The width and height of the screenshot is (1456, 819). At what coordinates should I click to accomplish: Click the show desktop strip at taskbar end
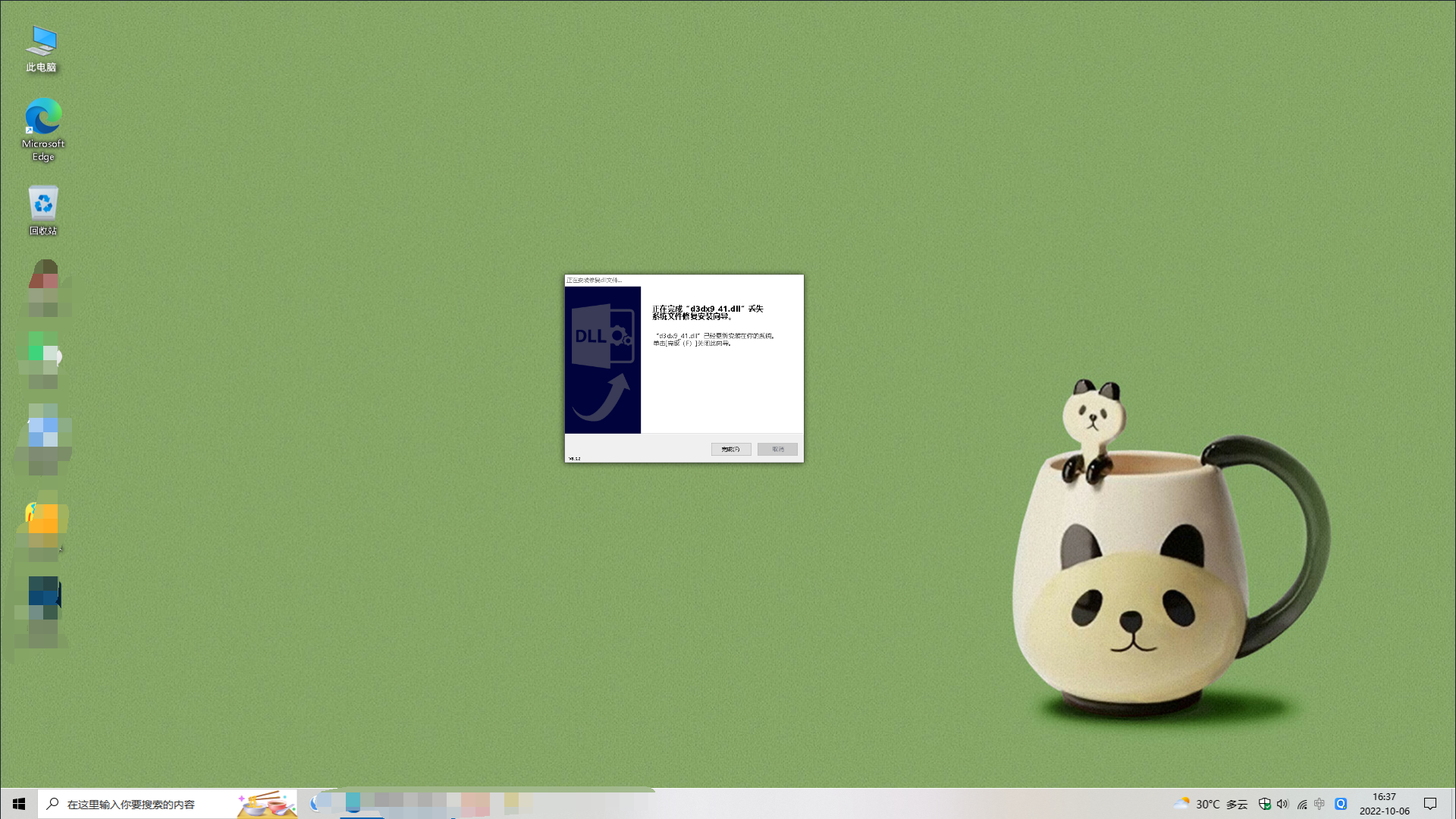point(1453,804)
